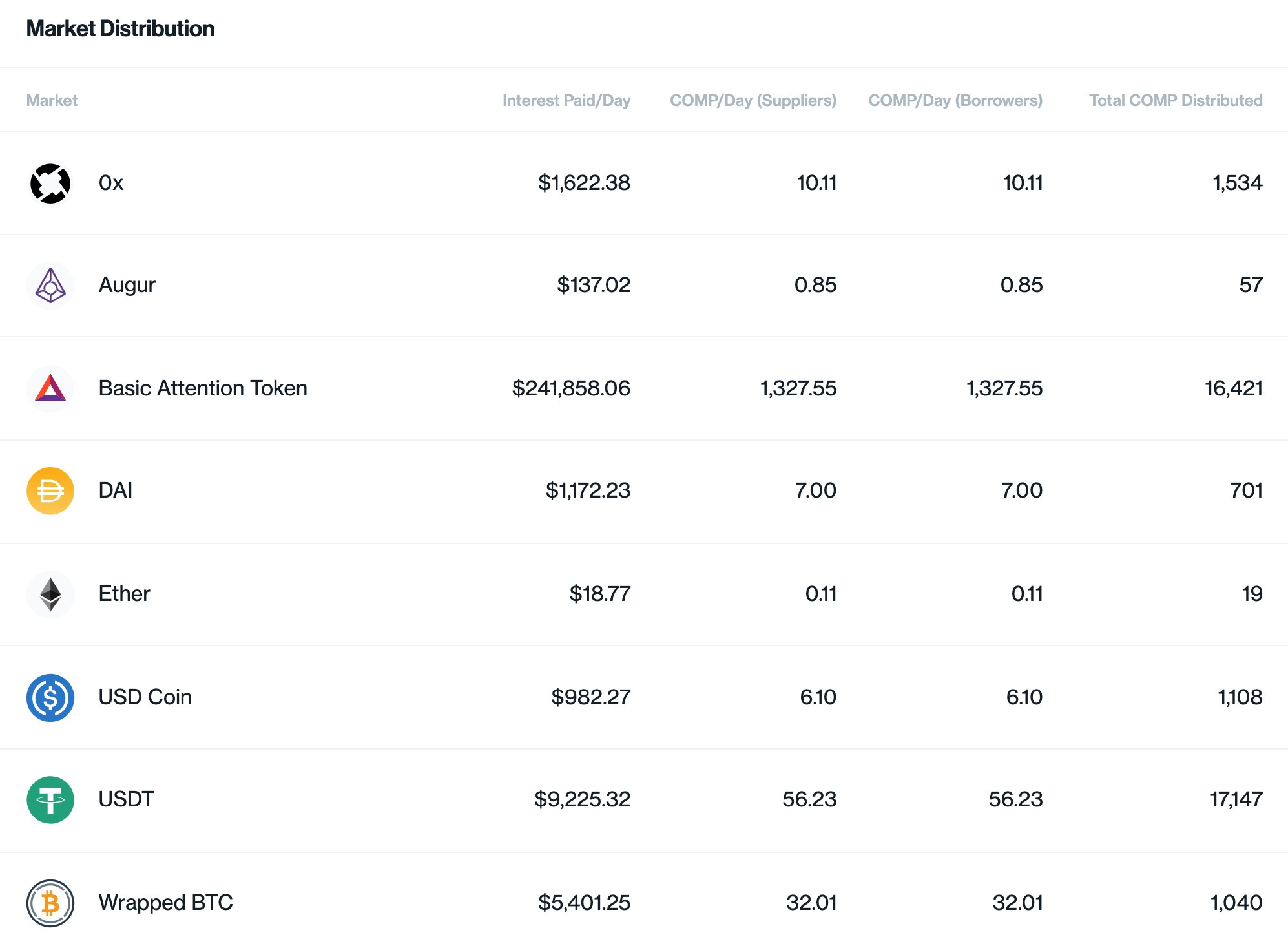This screenshot has width=1288, height=937.
Task: Click Wrapped BTC borrowers COMP/Day cell
Action: pos(1018,902)
